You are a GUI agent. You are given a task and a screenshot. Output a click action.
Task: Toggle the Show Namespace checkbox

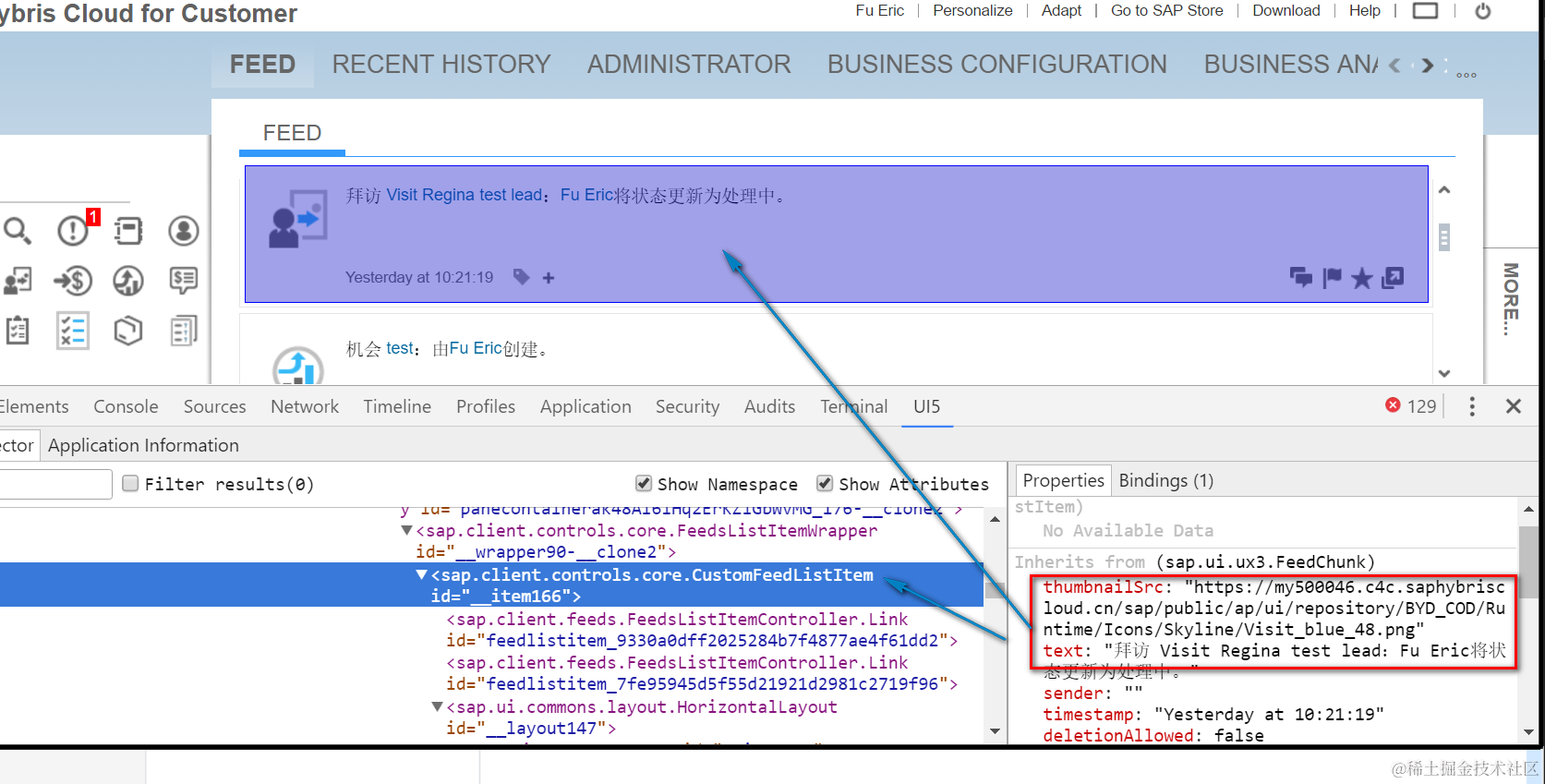click(x=644, y=483)
